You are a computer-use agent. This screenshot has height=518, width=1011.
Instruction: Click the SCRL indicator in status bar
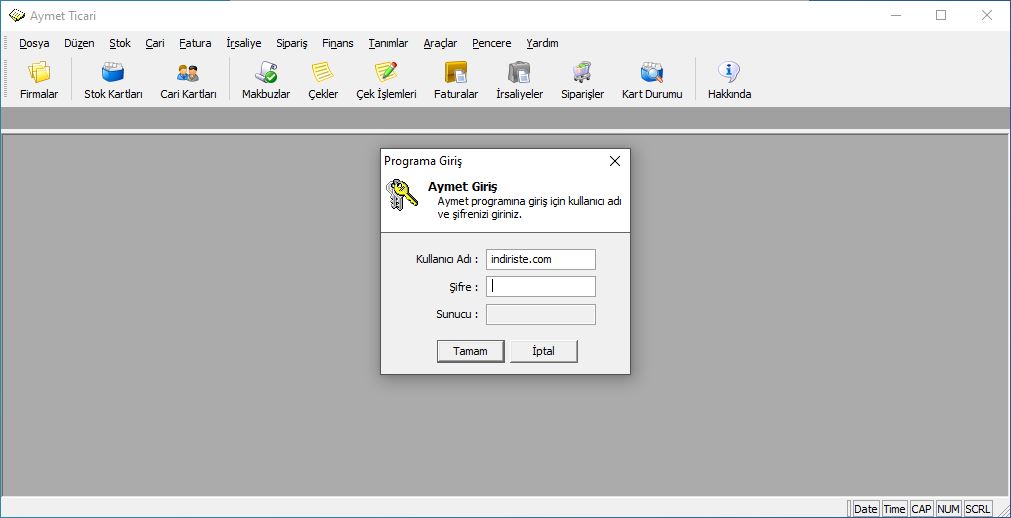pyautogui.click(x=977, y=509)
